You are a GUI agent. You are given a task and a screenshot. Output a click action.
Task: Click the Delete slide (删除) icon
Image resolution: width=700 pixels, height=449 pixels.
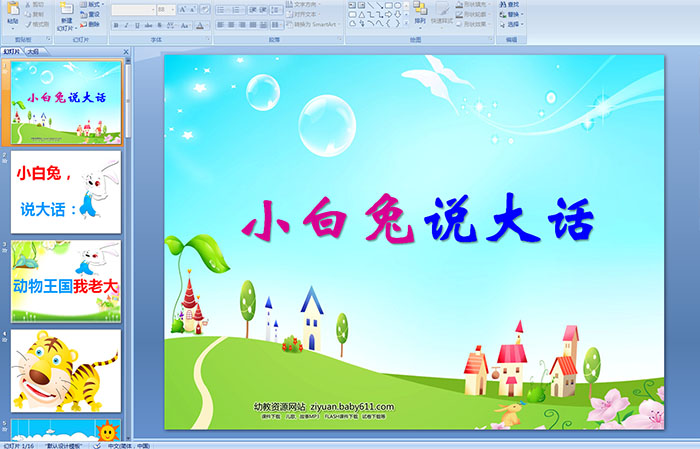coord(92,24)
